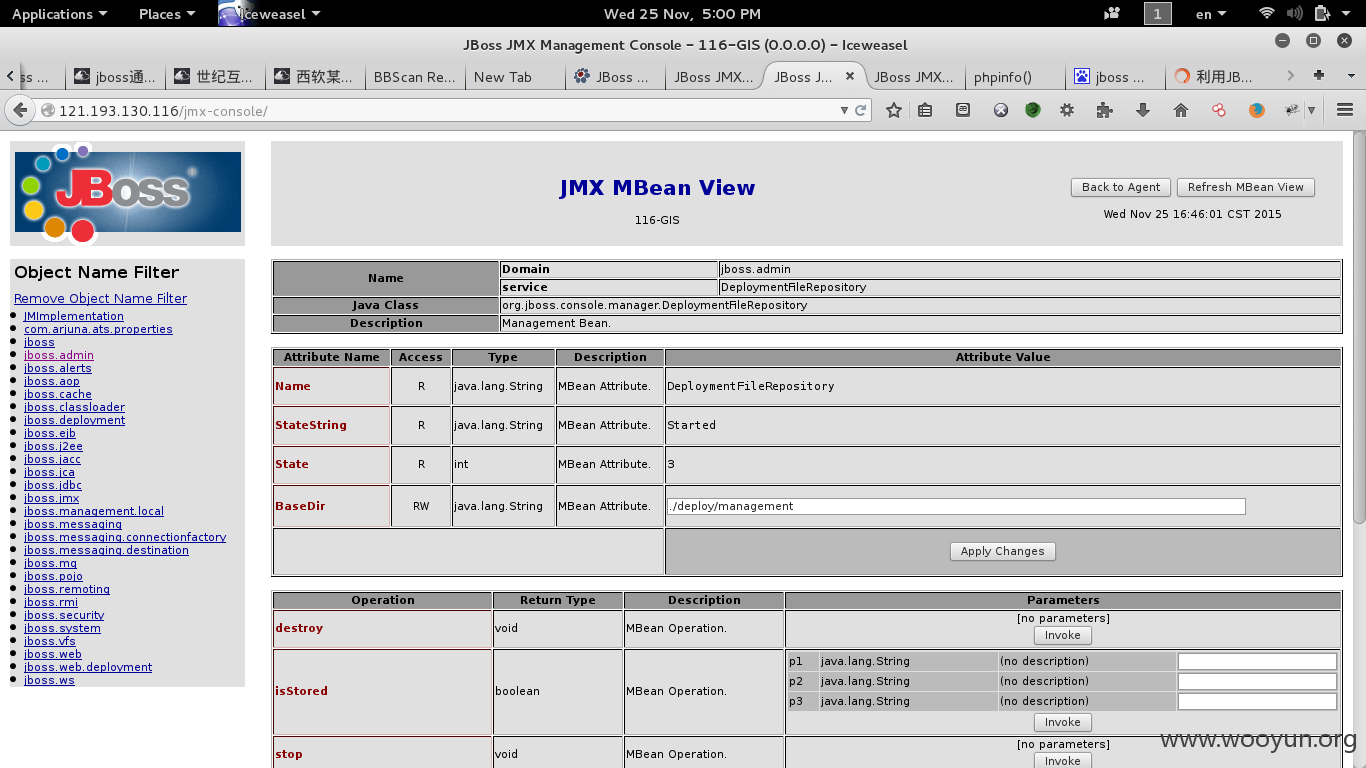Switch to the 'jboss通...' tab
Viewport: 1366px width, 768px height.
click(114, 76)
